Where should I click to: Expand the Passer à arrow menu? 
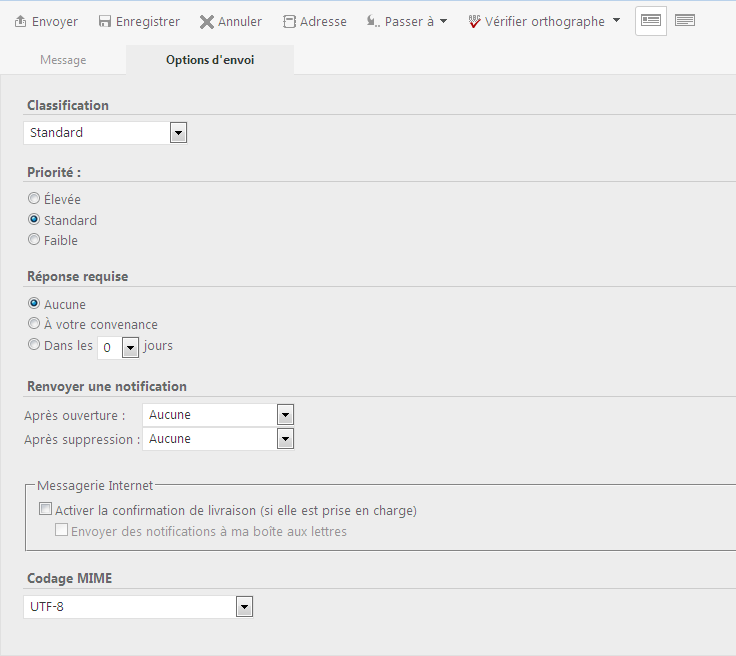(x=444, y=21)
